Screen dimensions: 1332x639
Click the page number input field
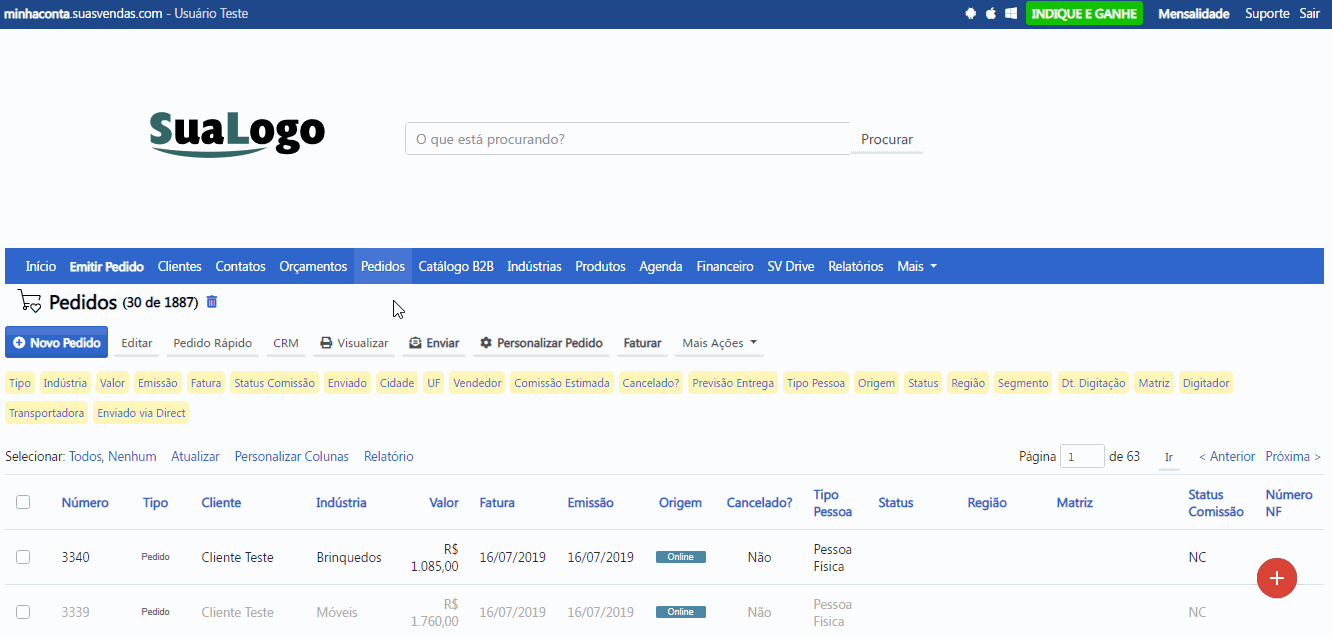tap(1082, 456)
